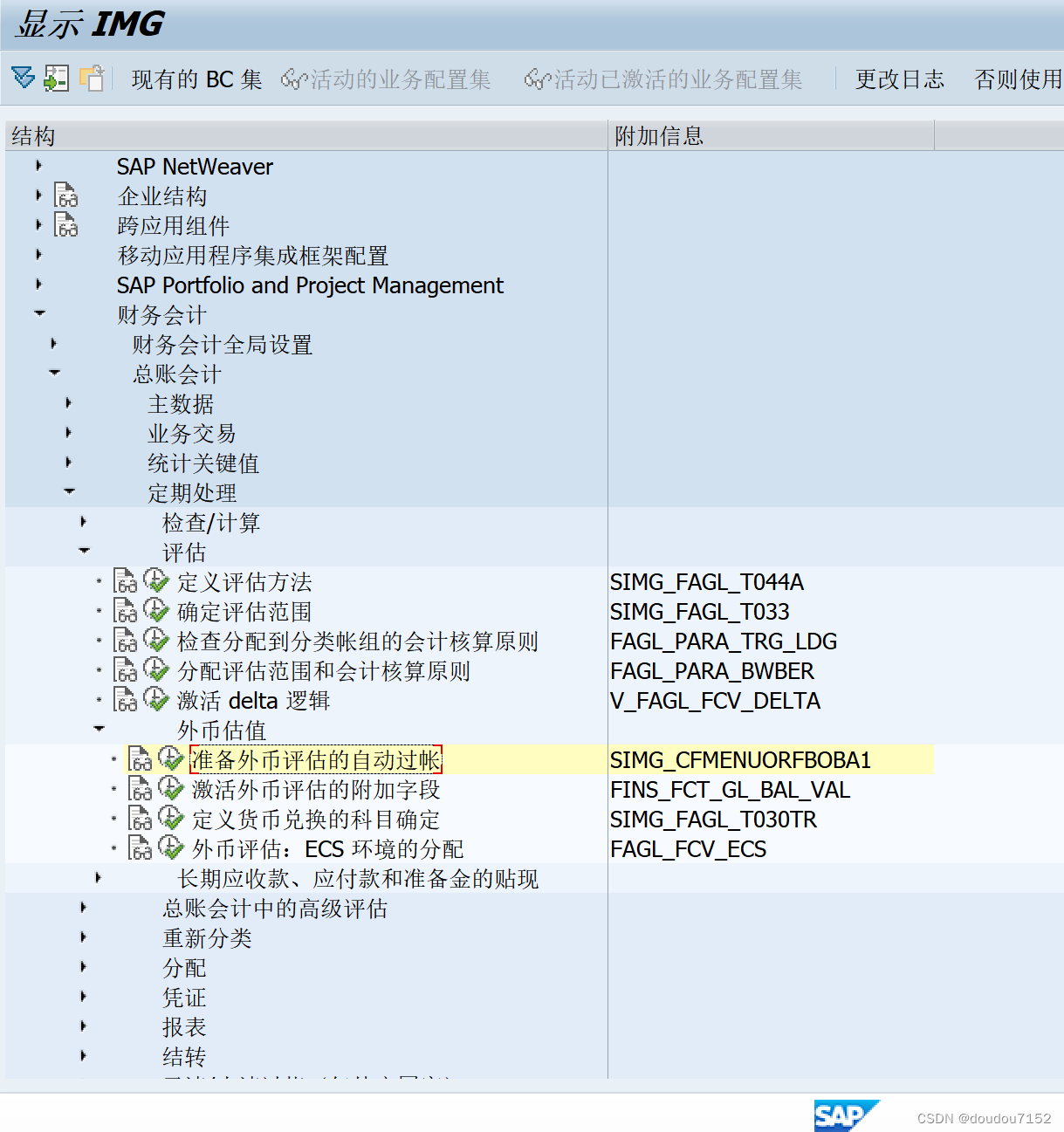Open documentation icon for 外币评估：ECS 环境的分配
1064x1132 pixels.
(141, 848)
